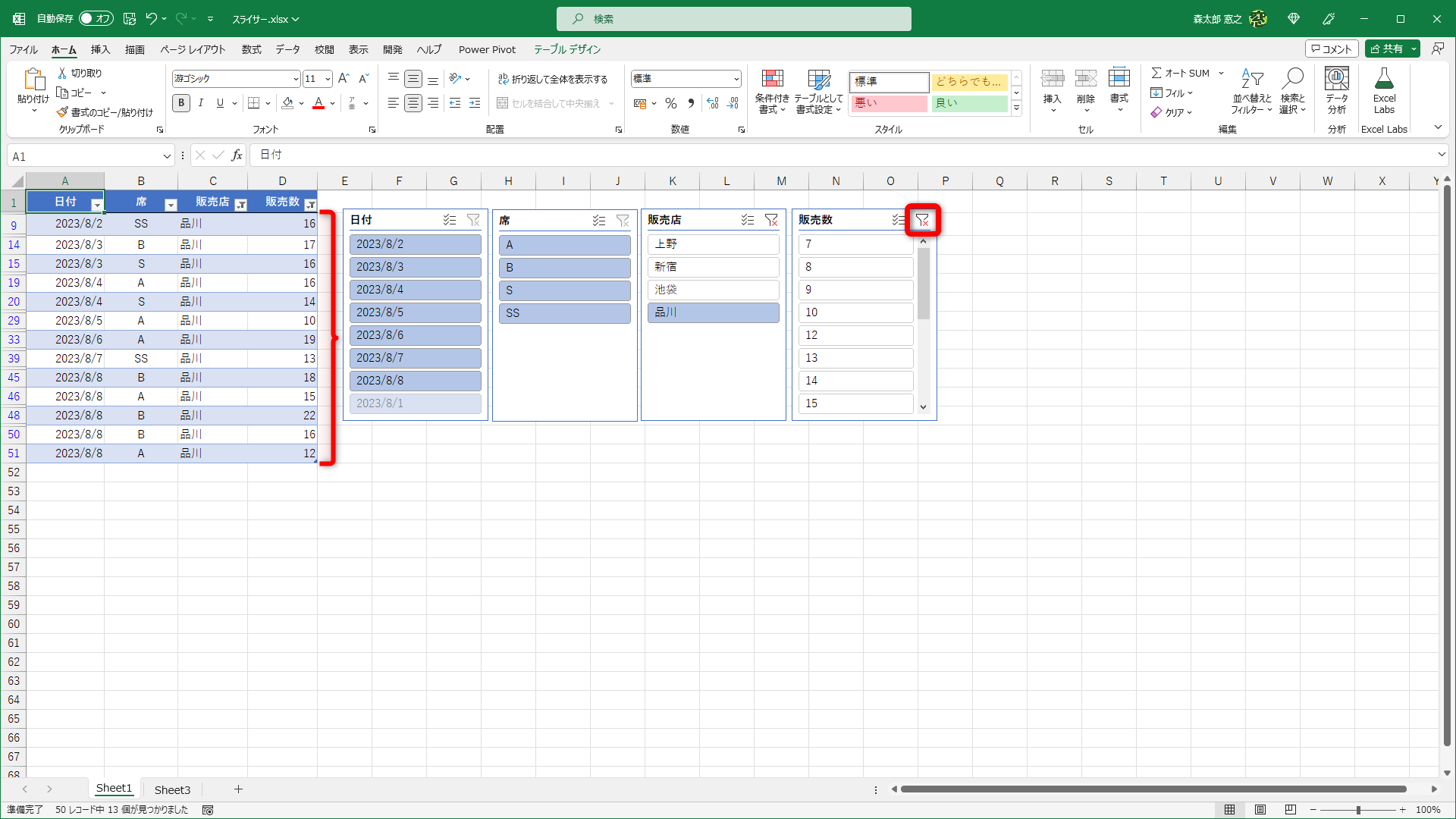Switch to page layout view icon

coord(1260,810)
